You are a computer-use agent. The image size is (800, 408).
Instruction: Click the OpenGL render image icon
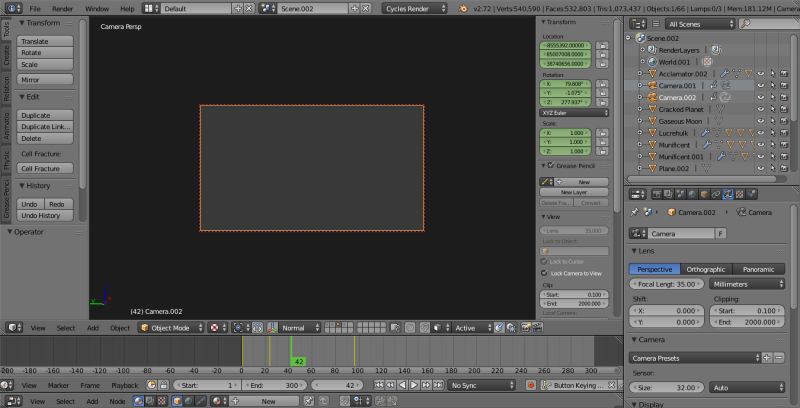[526, 327]
